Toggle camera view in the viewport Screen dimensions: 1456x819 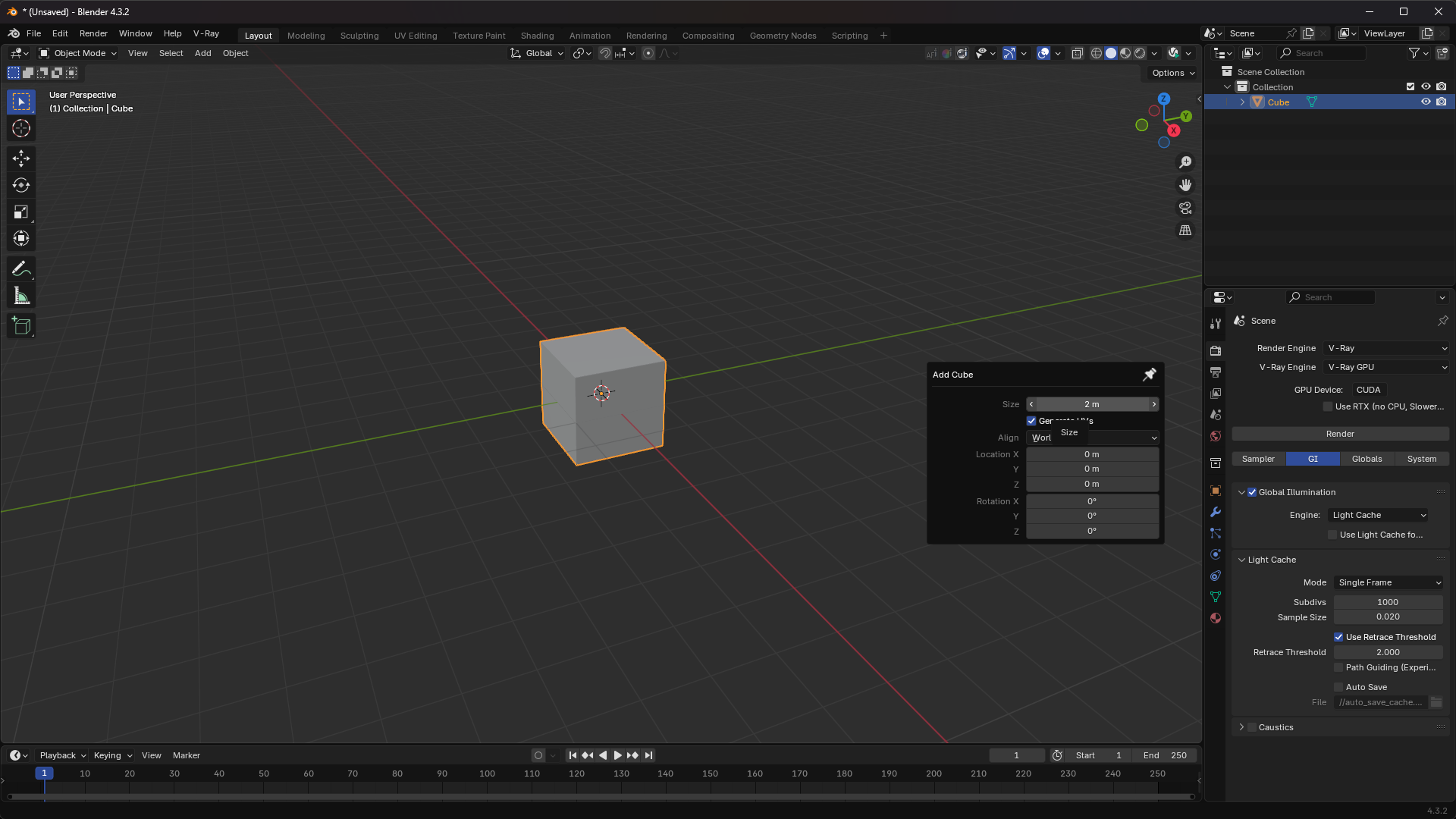click(1185, 208)
